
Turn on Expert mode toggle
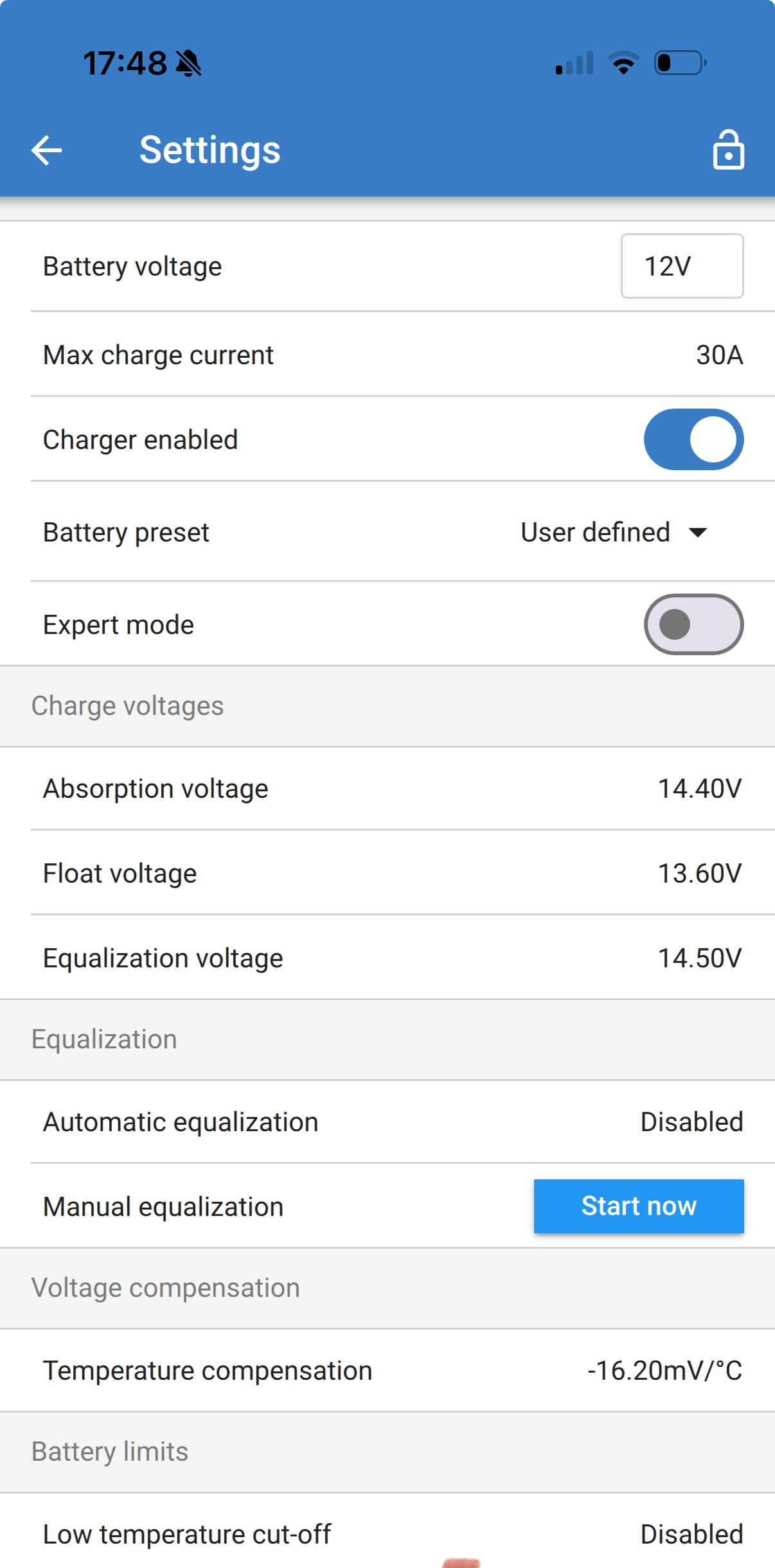tap(693, 624)
